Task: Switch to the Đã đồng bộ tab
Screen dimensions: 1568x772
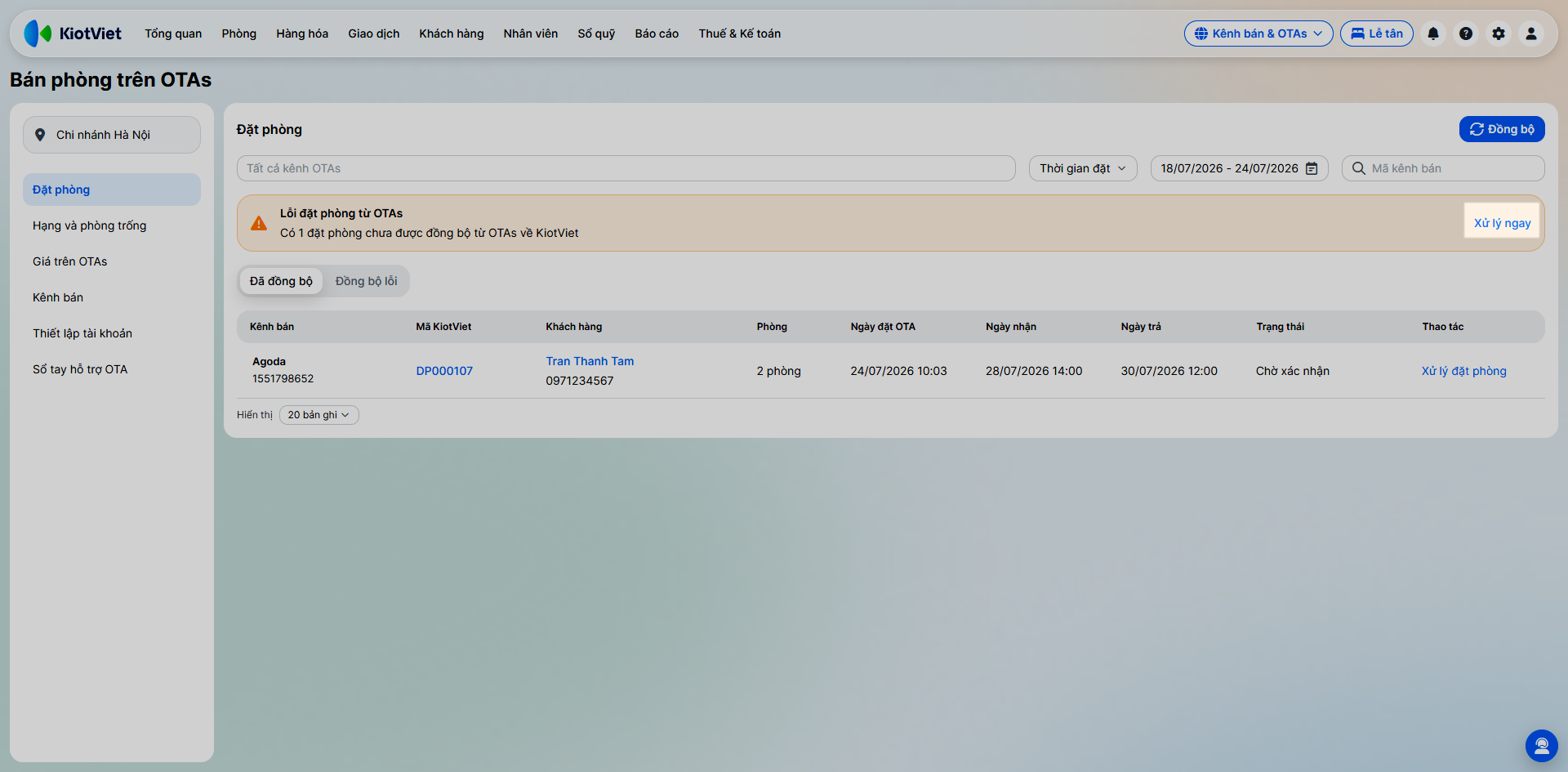Action: (x=281, y=281)
